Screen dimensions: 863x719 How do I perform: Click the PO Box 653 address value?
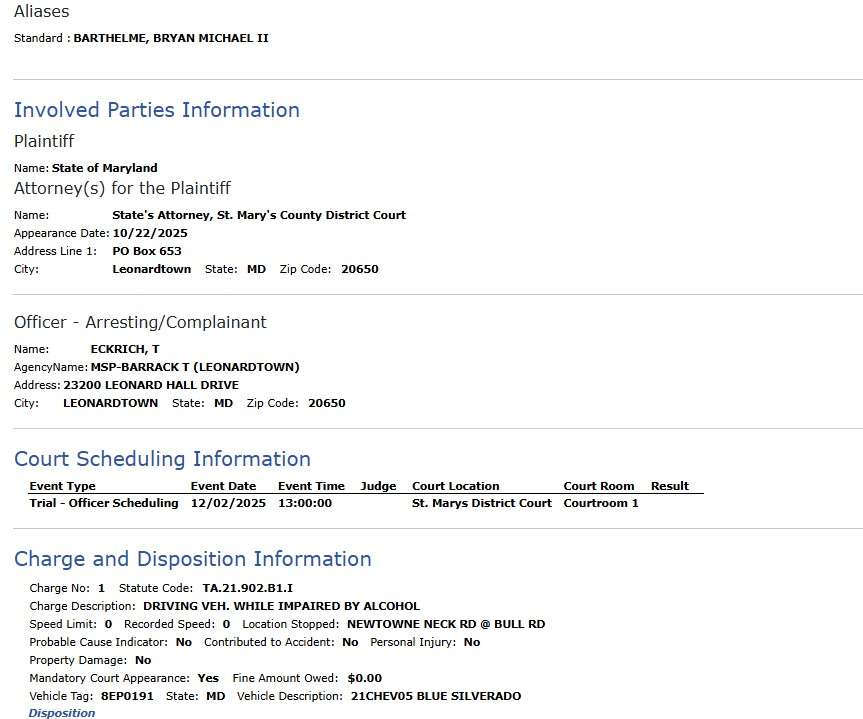147,251
